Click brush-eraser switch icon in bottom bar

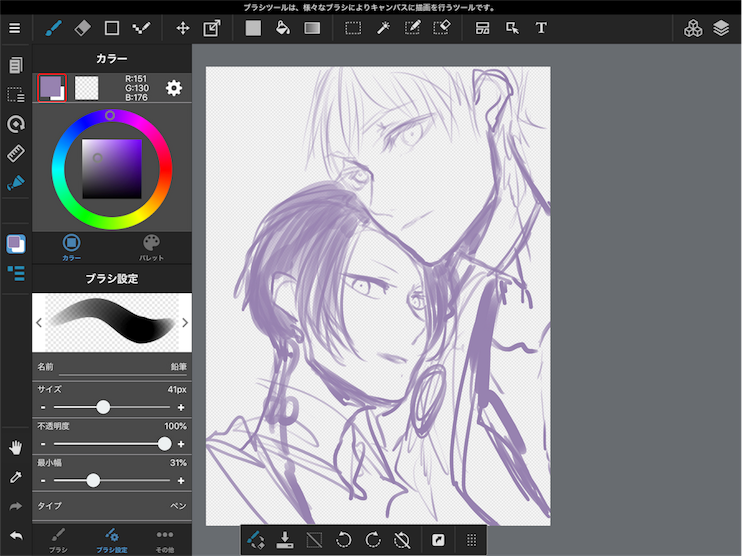point(256,540)
